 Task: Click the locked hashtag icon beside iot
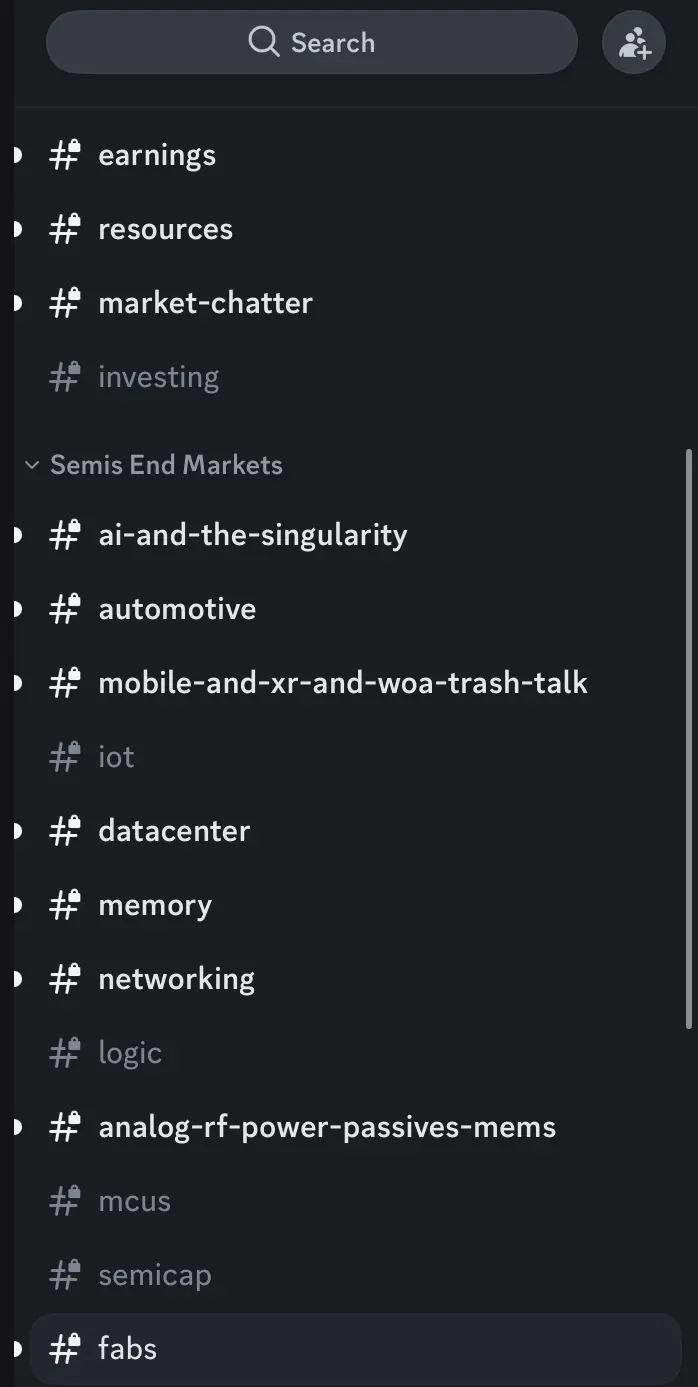65,757
